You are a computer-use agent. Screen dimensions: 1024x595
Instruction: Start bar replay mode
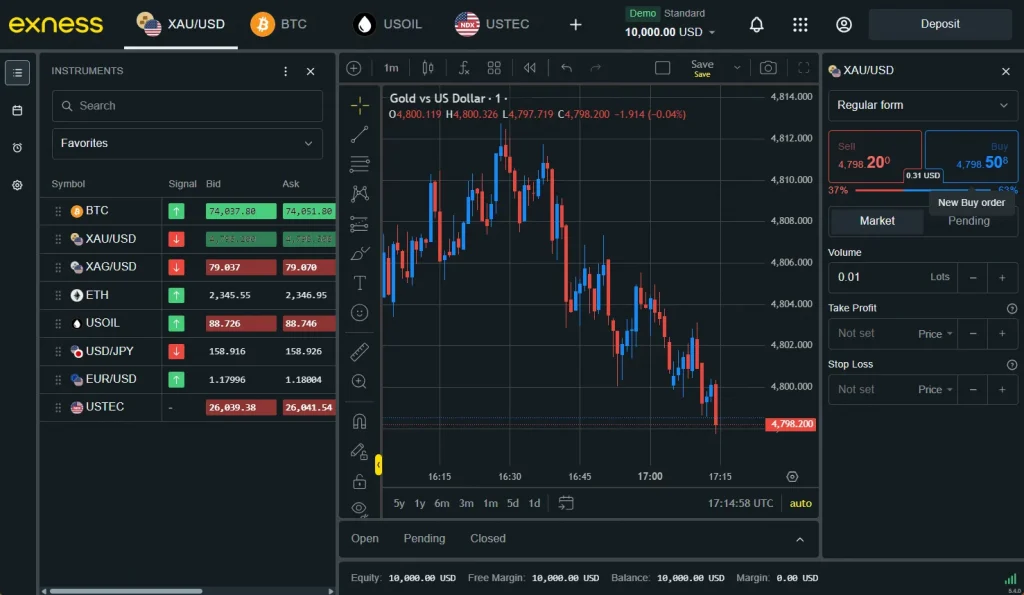pyautogui.click(x=530, y=68)
